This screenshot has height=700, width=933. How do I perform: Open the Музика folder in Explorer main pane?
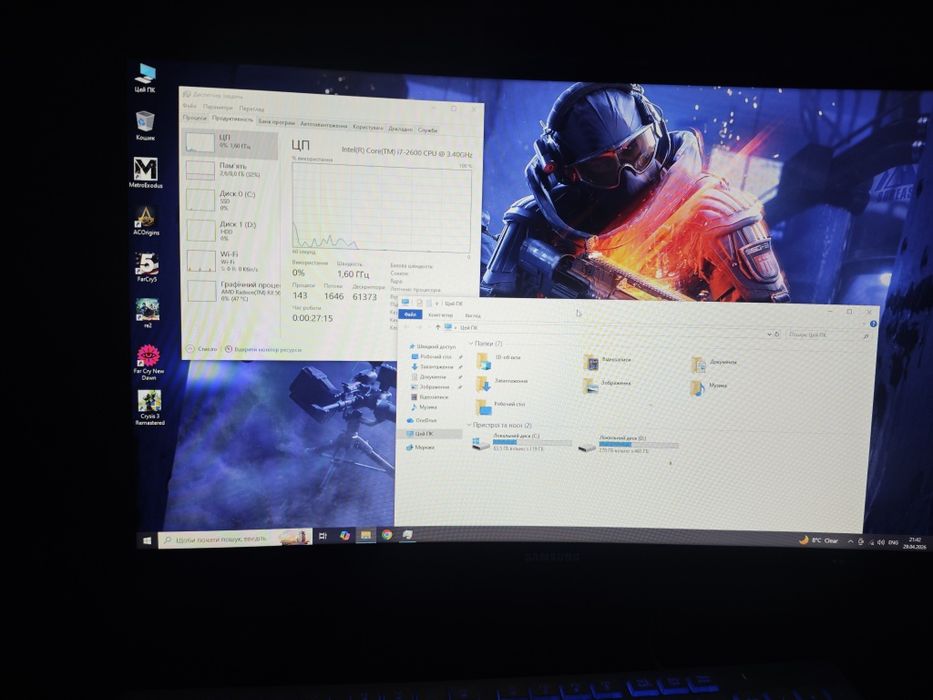point(709,387)
